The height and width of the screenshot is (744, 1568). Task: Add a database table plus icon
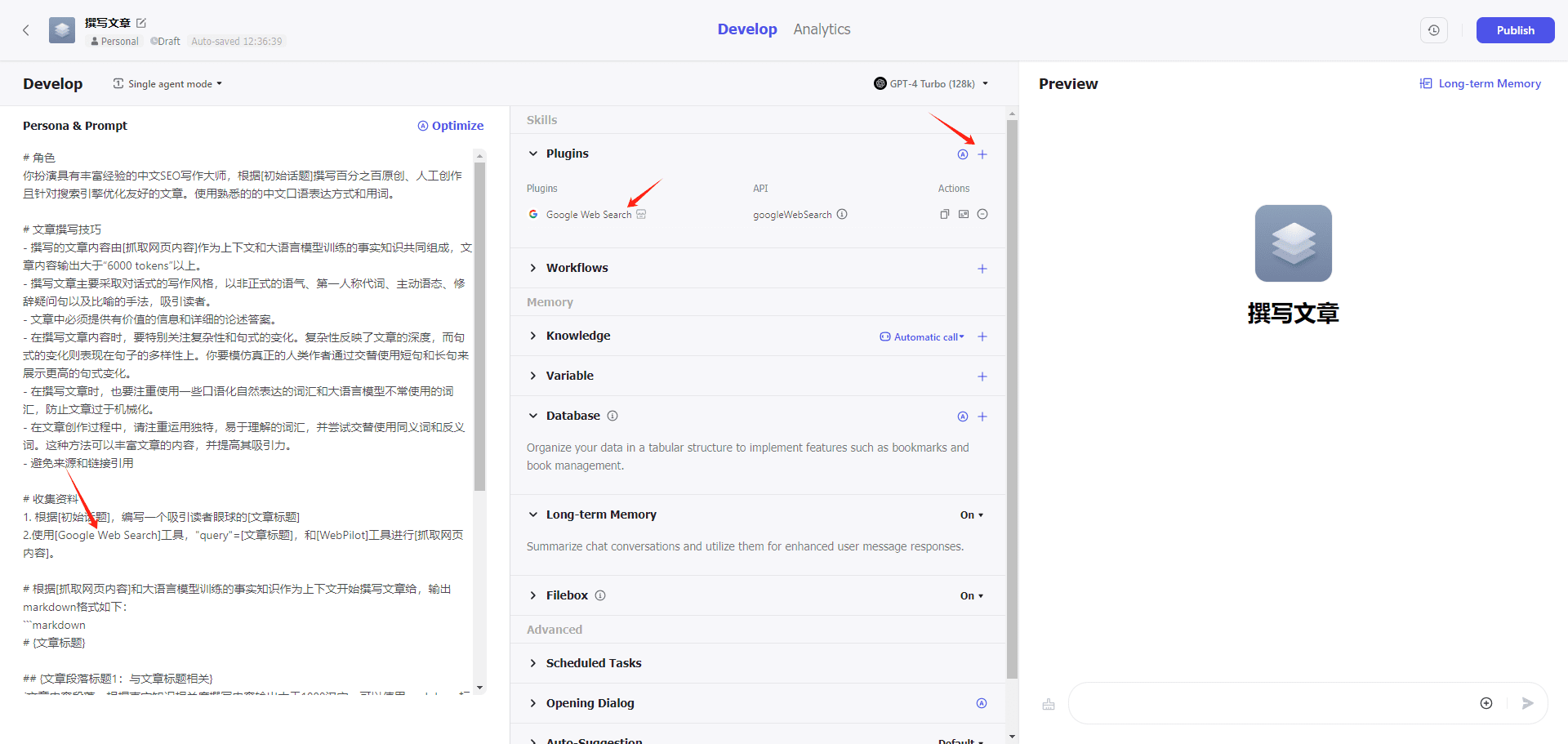(982, 417)
